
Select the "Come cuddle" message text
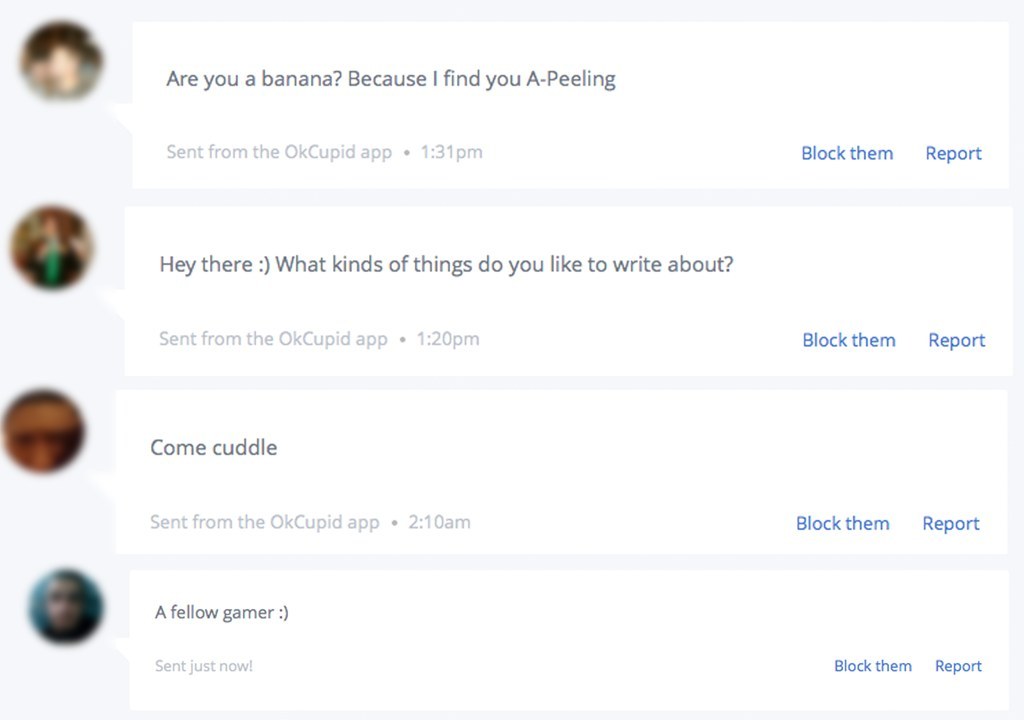click(x=213, y=447)
